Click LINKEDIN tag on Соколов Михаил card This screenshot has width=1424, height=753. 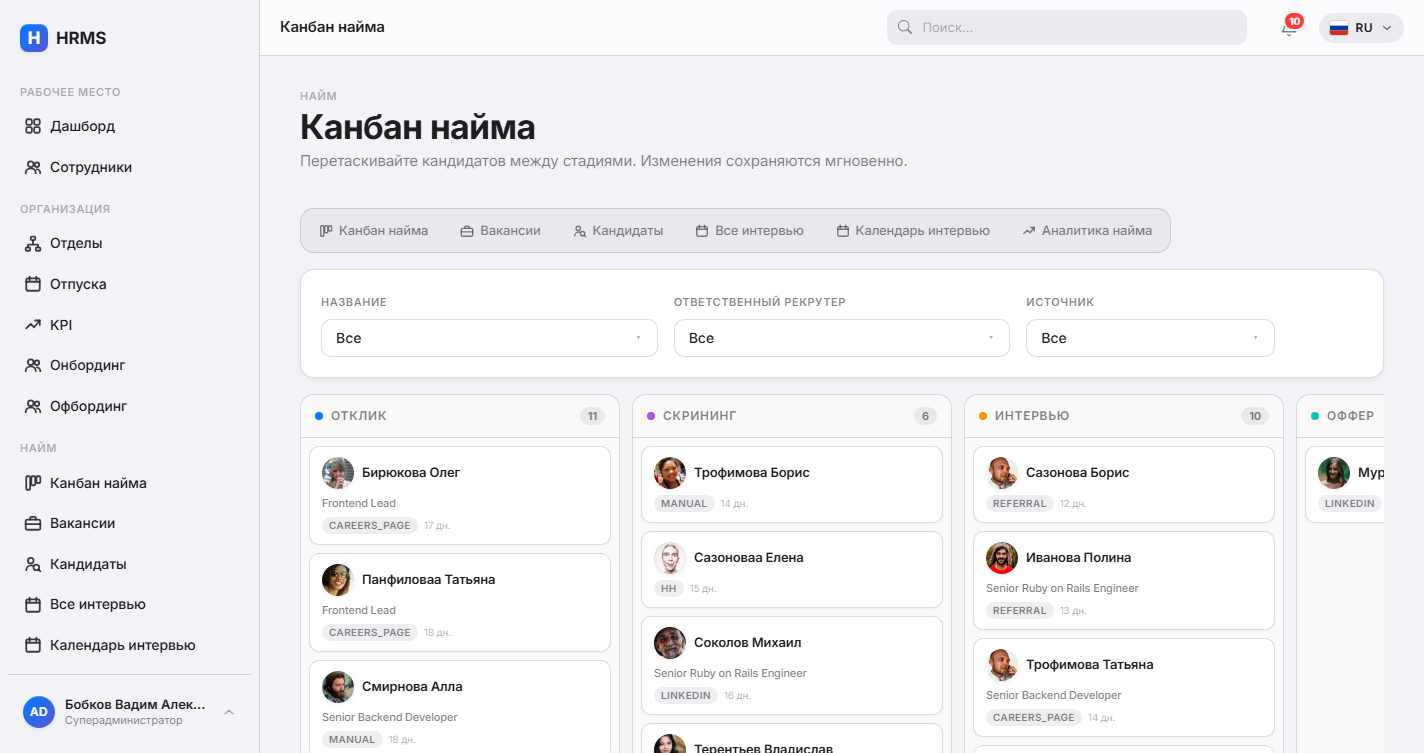pos(686,695)
